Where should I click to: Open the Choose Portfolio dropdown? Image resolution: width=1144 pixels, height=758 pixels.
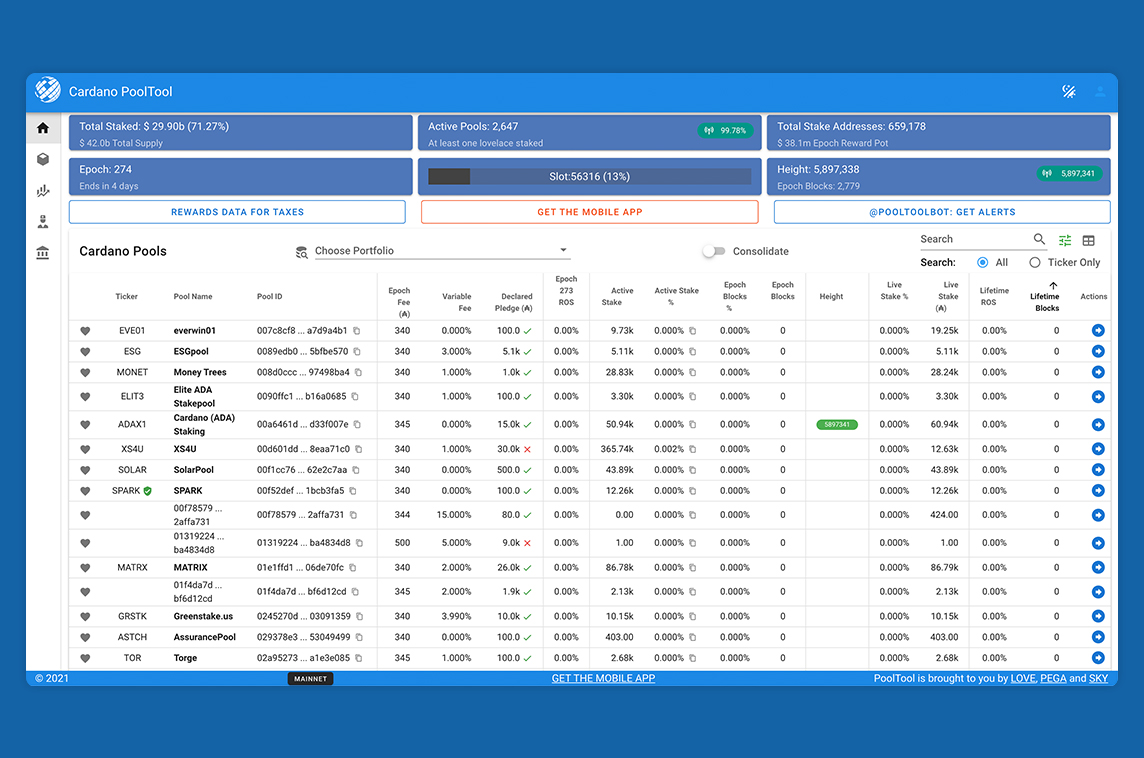click(x=441, y=251)
